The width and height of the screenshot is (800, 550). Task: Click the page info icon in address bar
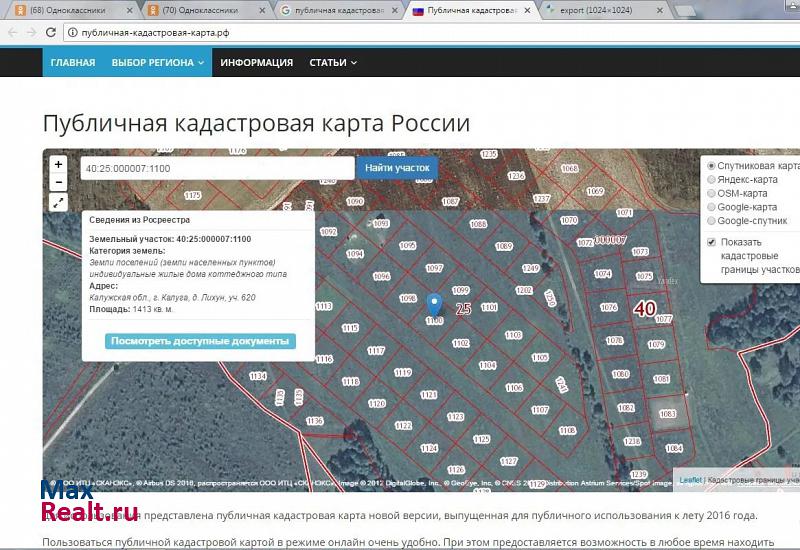pos(73,32)
